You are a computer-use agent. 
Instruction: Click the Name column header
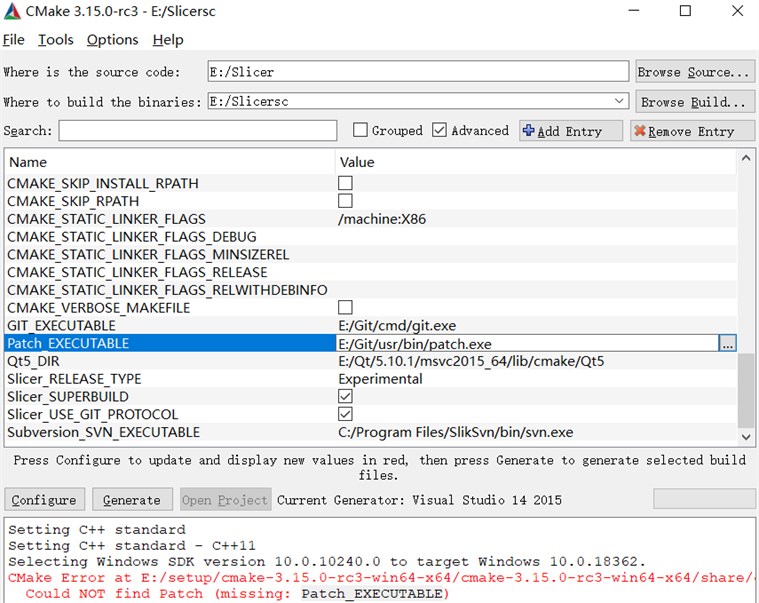tap(169, 162)
